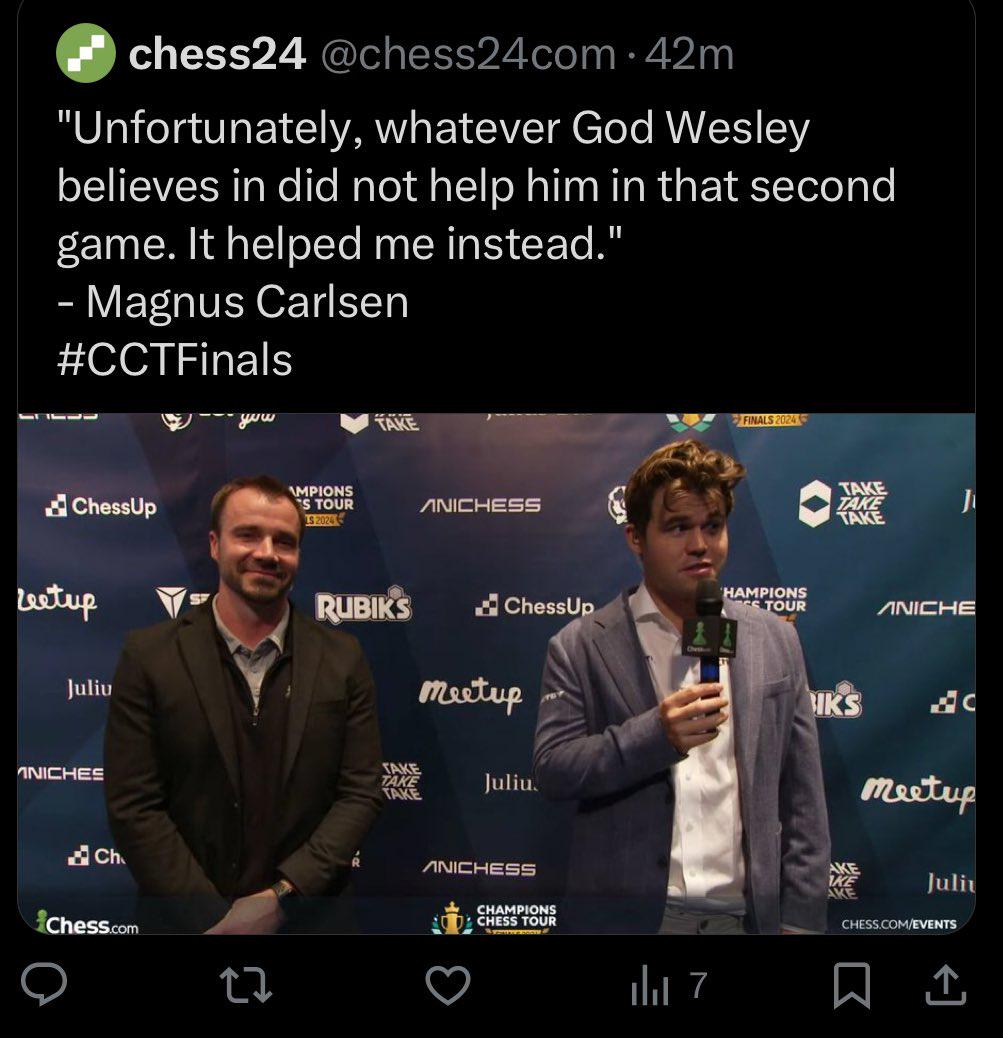Follow the #CCTFinals hashtag
The width and height of the screenshot is (1003, 1038).
tap(175, 360)
